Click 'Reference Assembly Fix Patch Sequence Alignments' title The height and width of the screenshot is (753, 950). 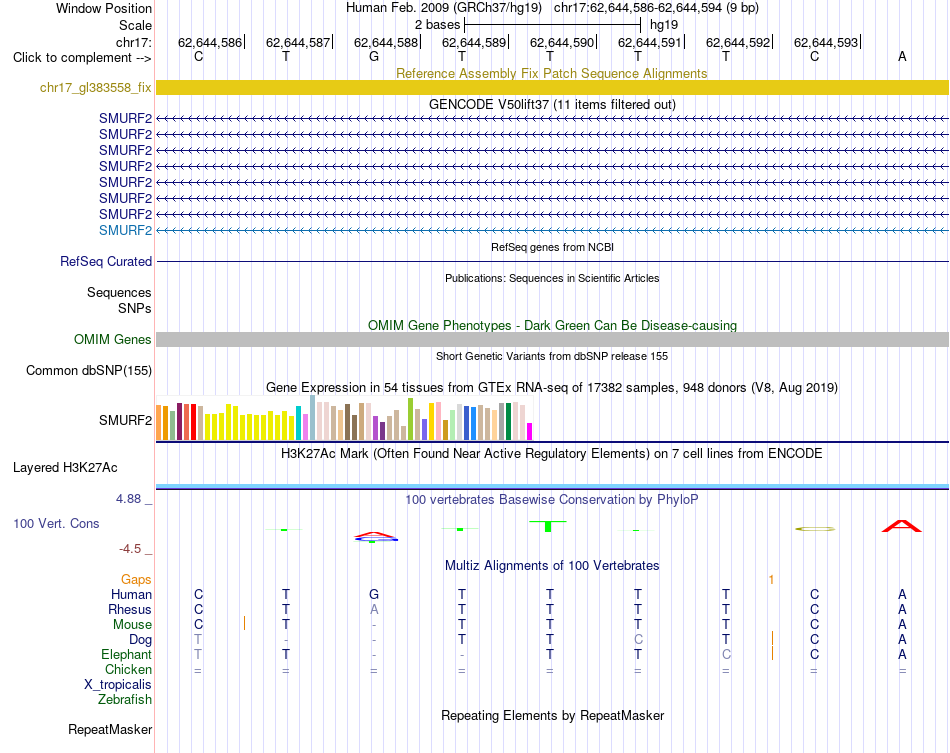[551, 73]
